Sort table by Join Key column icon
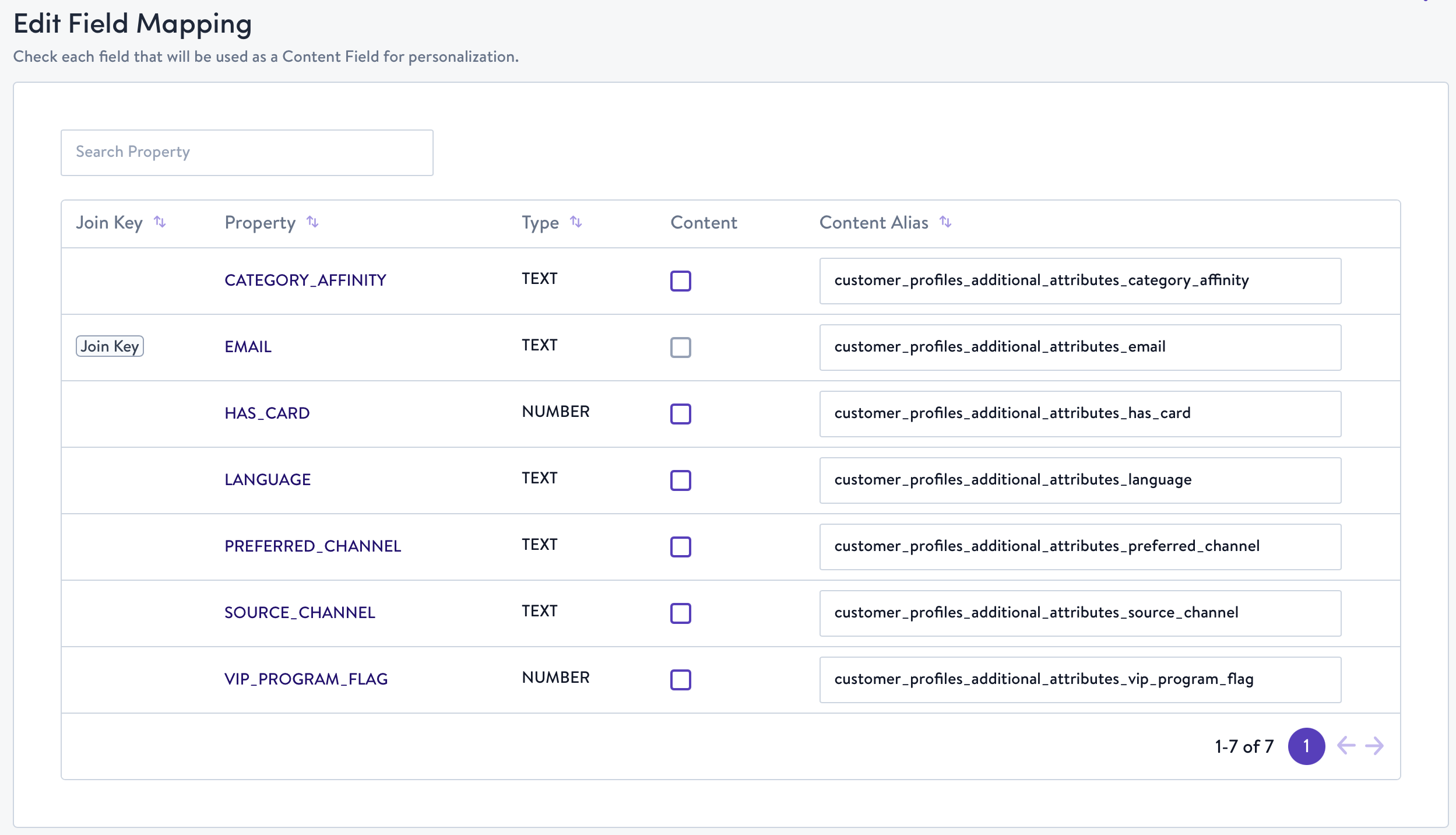1456x835 pixels. [160, 222]
